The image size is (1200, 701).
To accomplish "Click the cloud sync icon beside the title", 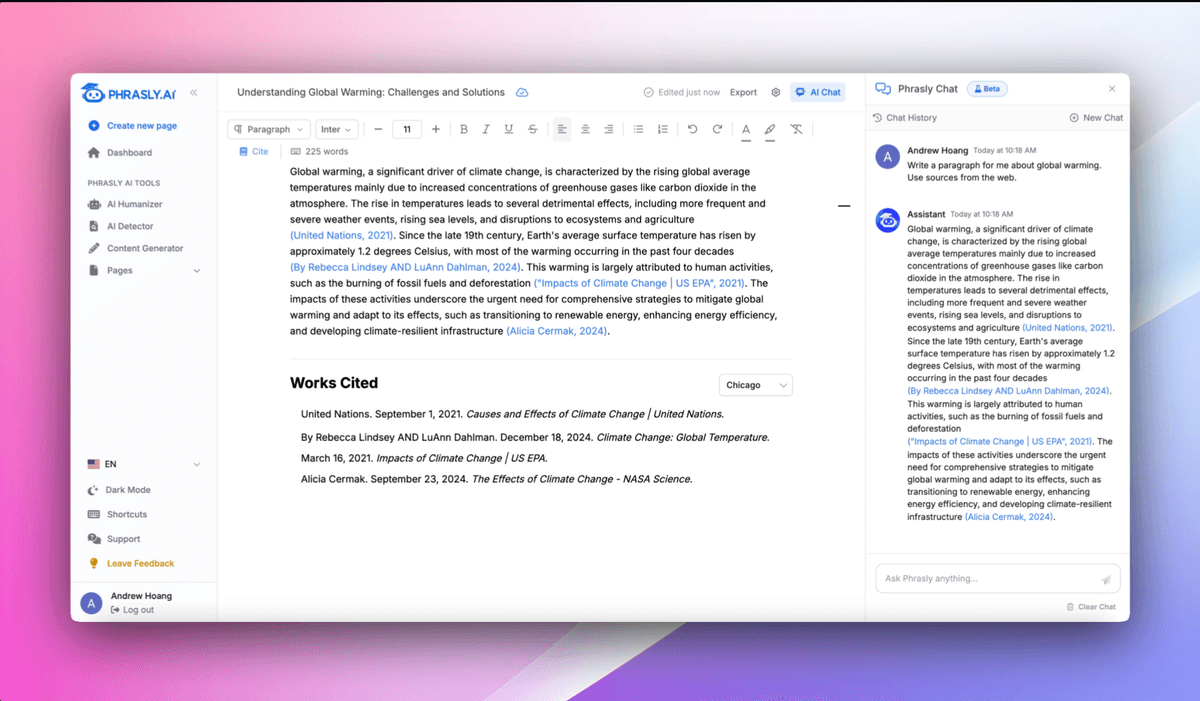I will 522,92.
